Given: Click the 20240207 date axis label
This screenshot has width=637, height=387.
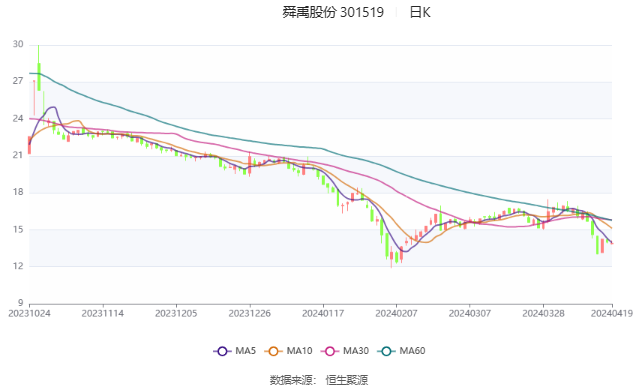Looking at the screenshot, I should [x=396, y=313].
